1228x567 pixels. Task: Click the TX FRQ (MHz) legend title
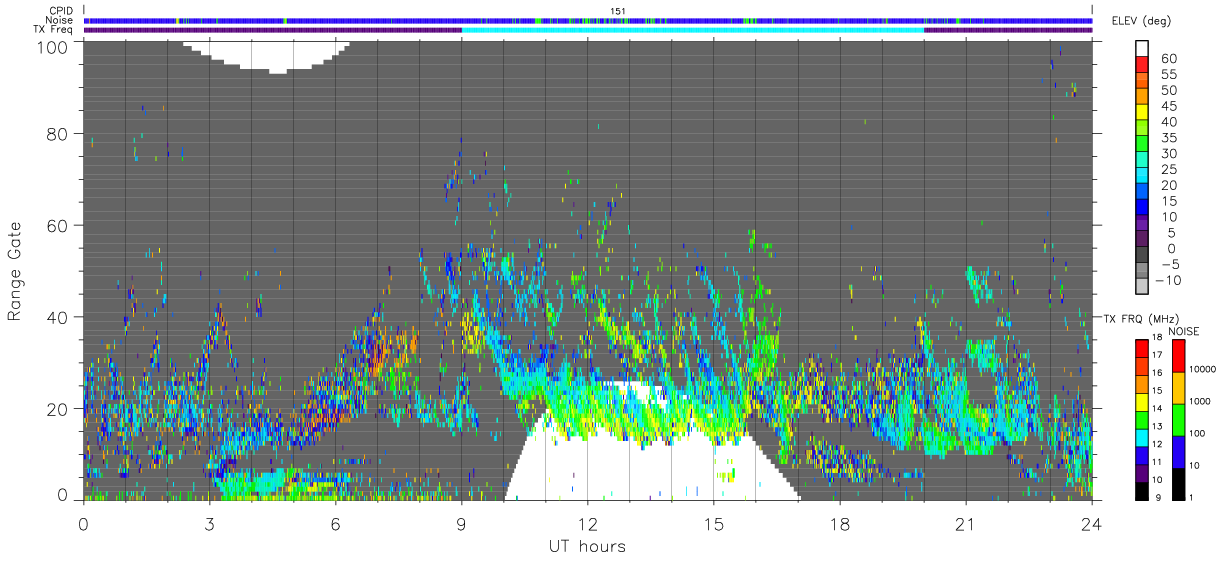[1139, 319]
